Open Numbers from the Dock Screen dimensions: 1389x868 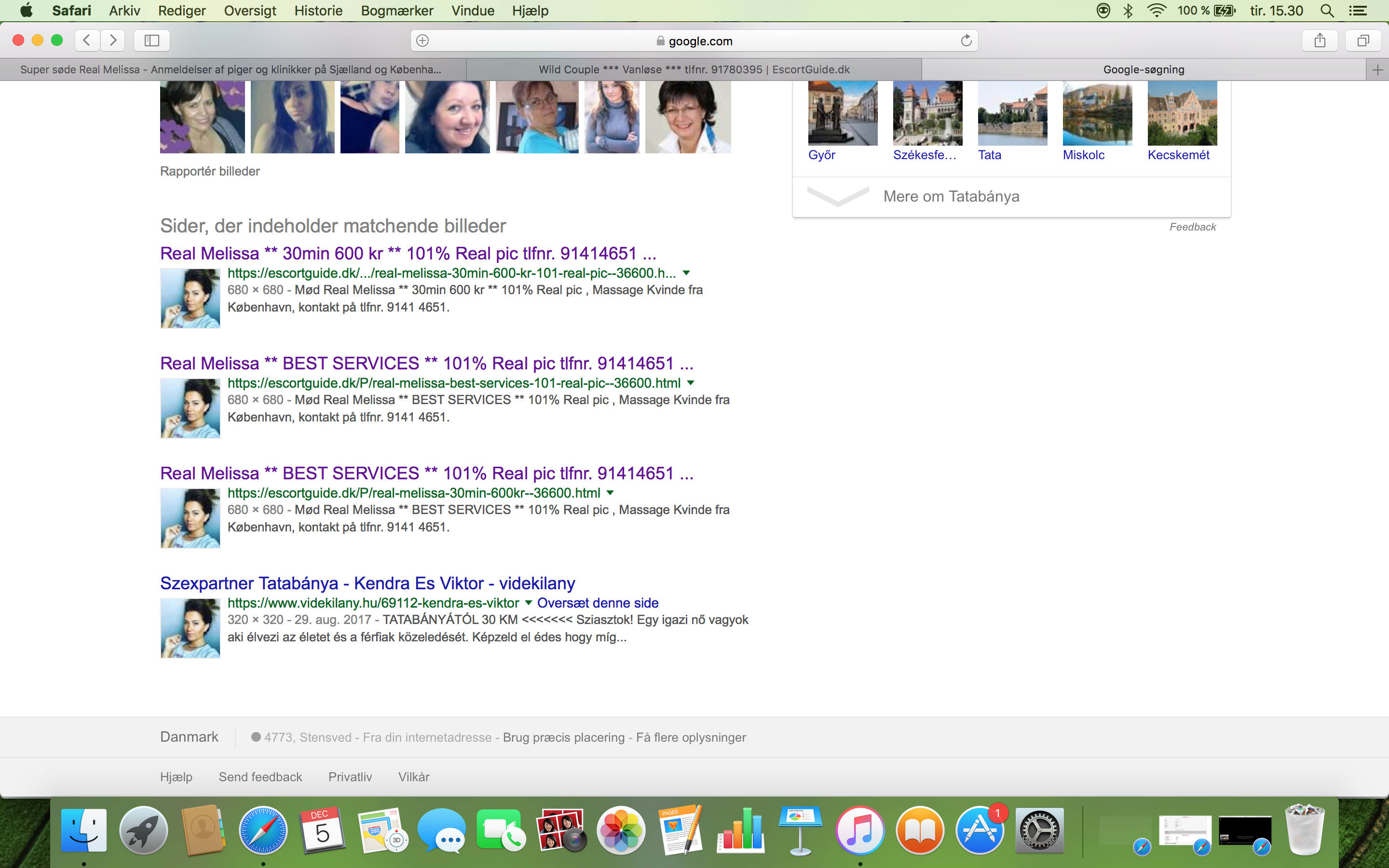[740, 830]
